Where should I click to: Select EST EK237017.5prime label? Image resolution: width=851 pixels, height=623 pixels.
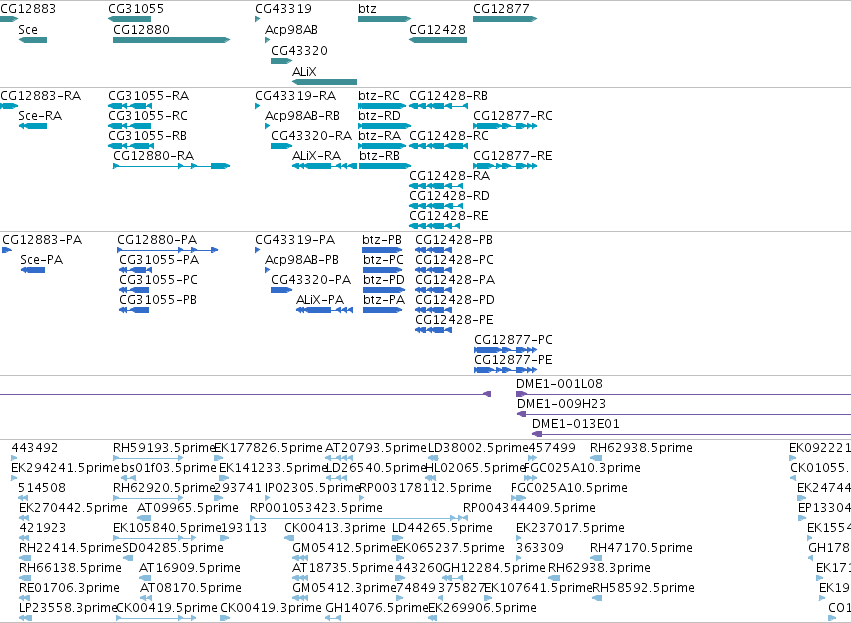click(570, 528)
